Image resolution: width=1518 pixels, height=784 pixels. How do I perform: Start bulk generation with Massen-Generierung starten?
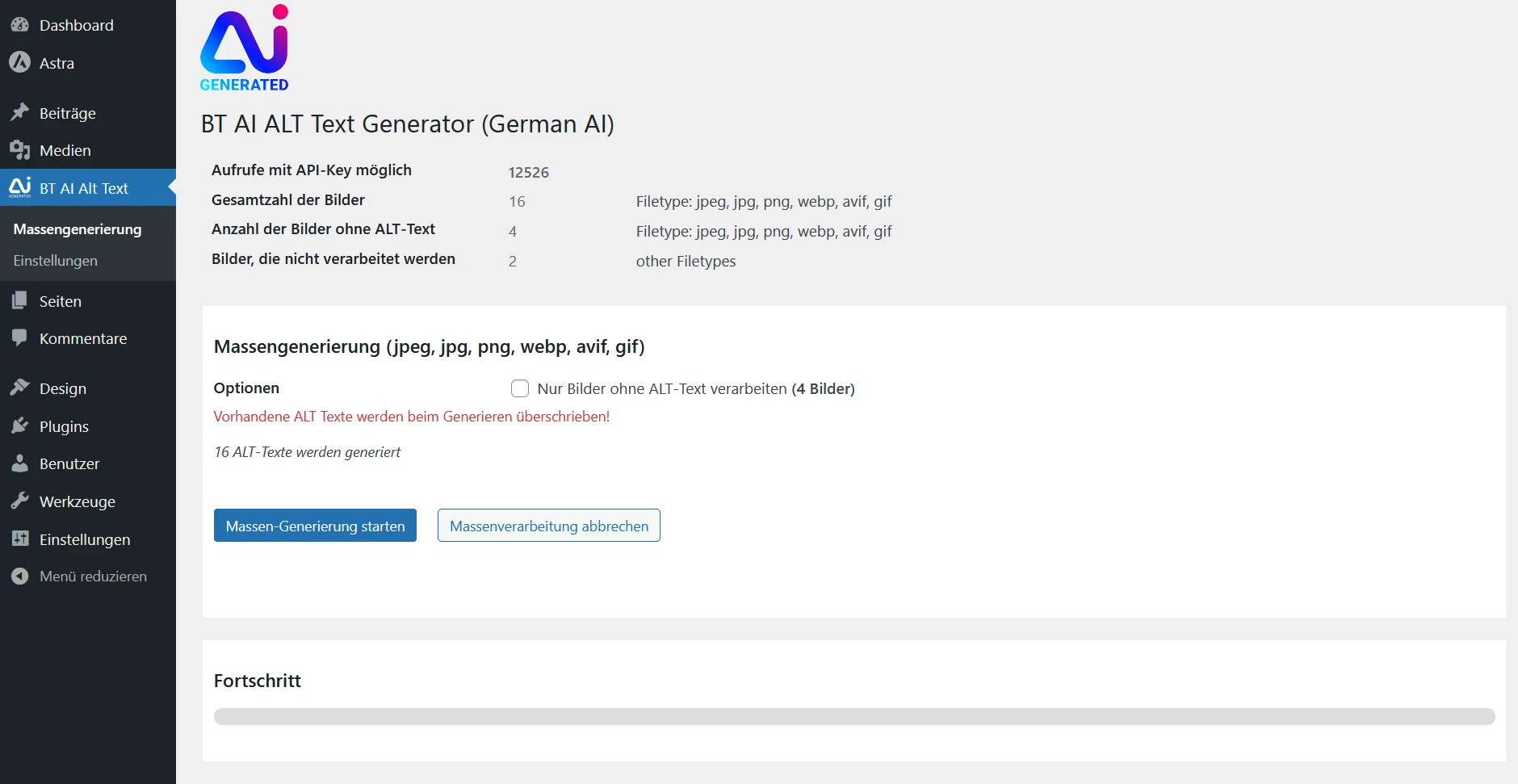point(315,525)
